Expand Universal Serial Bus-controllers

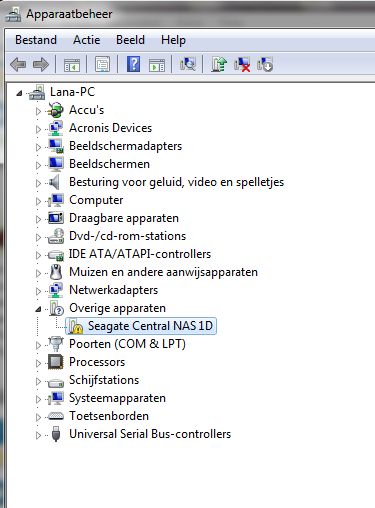click(x=38, y=435)
